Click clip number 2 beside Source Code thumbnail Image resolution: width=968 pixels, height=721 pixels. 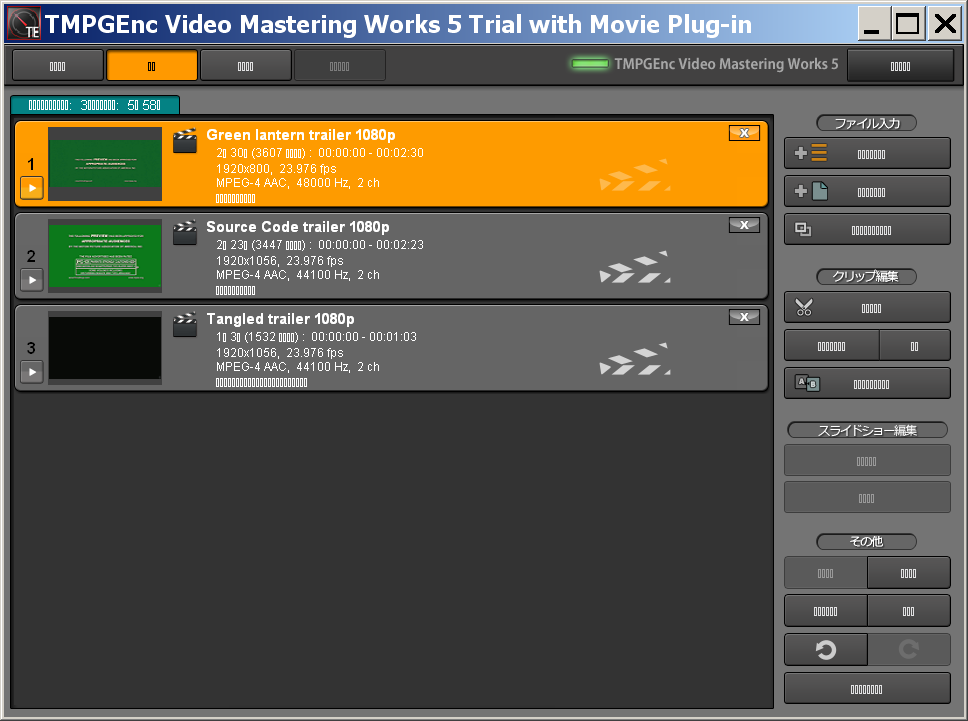pyautogui.click(x=31, y=256)
